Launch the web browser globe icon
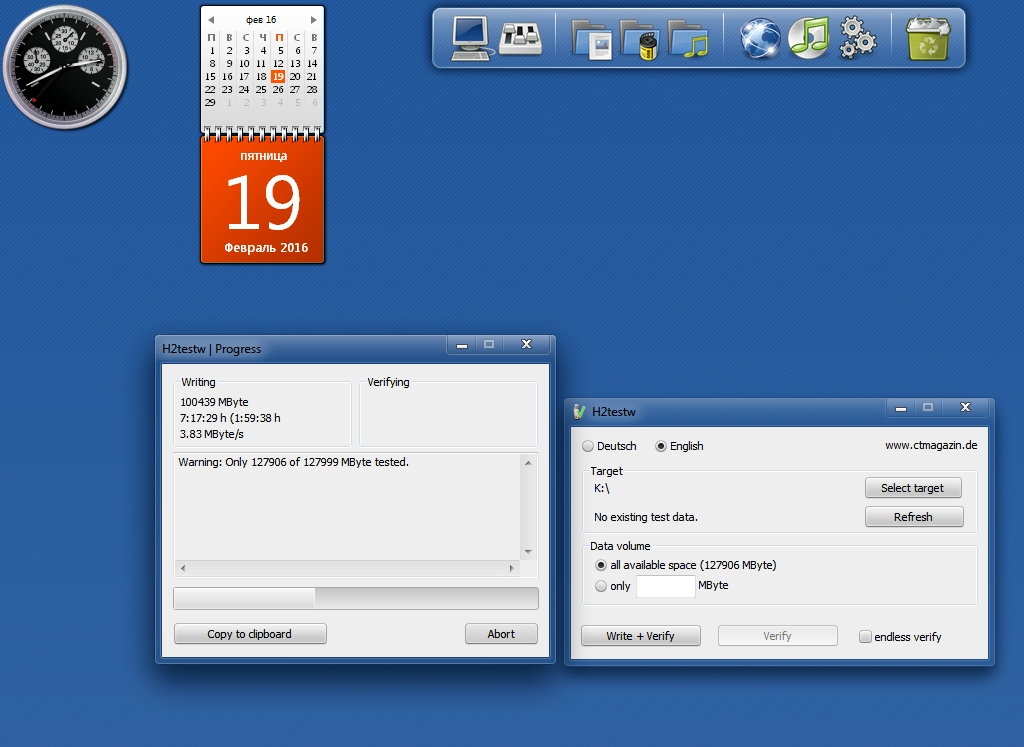 760,38
